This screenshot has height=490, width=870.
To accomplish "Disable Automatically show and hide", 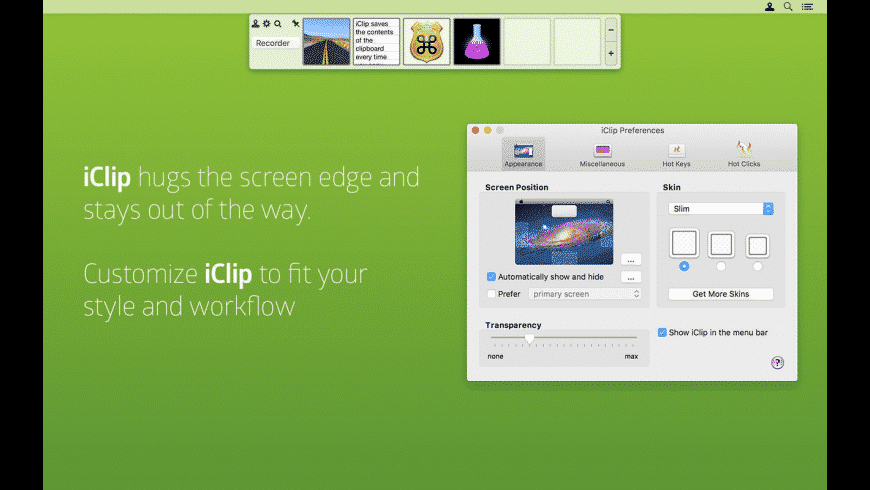I will click(x=491, y=276).
